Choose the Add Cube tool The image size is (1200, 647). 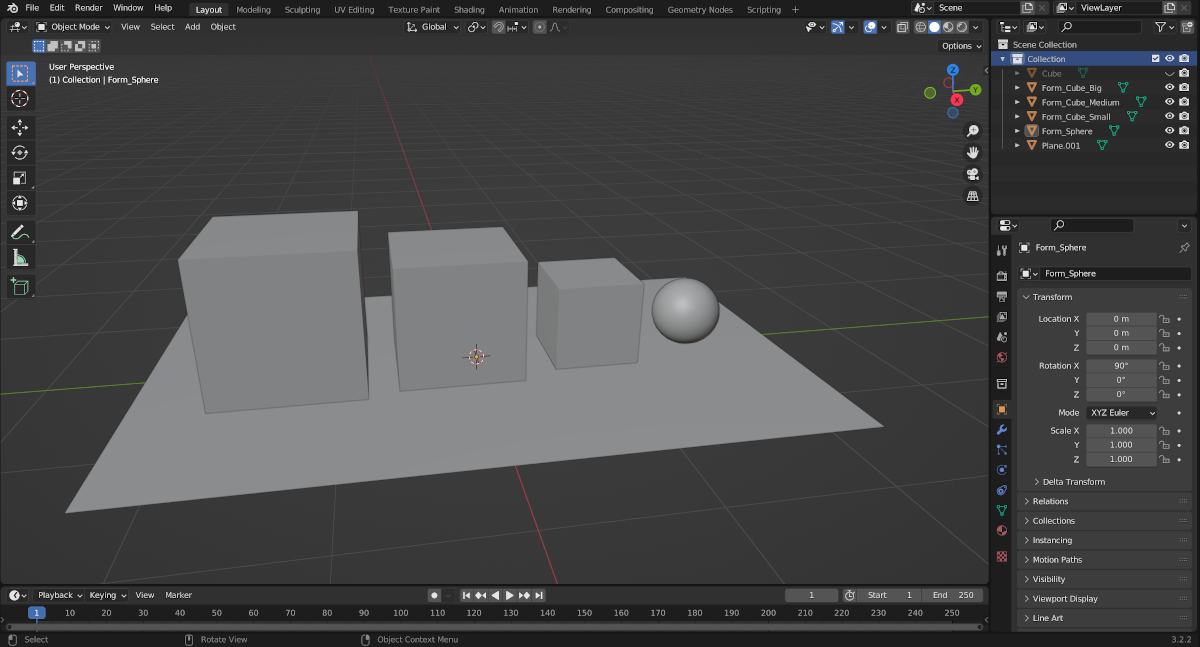20,287
